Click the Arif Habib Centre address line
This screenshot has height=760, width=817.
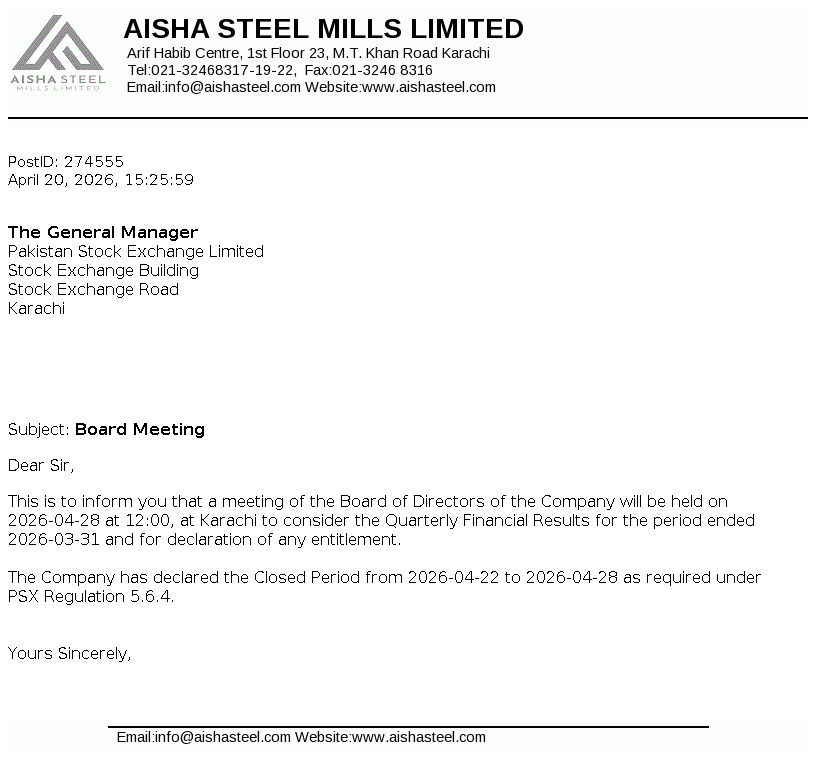tap(308, 53)
